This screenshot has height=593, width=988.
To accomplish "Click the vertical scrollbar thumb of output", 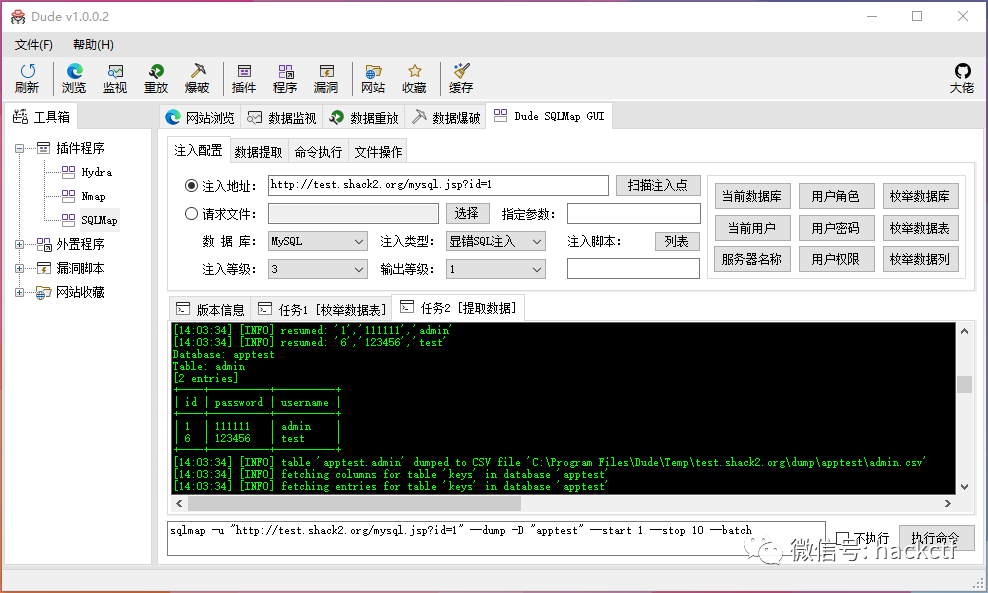I will point(964,384).
